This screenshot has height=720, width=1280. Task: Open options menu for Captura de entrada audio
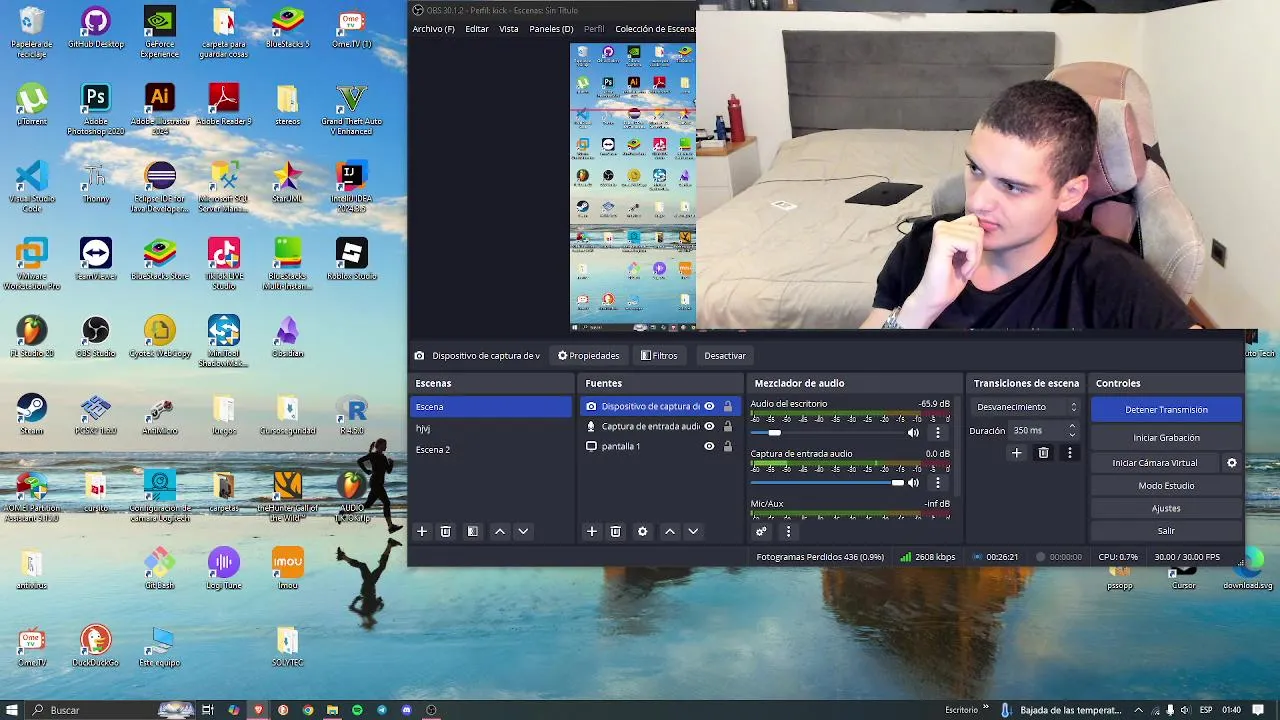click(938, 483)
